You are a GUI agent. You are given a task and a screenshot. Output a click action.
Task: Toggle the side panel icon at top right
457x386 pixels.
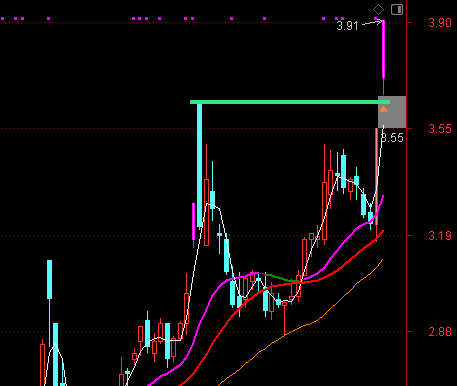pos(397,9)
